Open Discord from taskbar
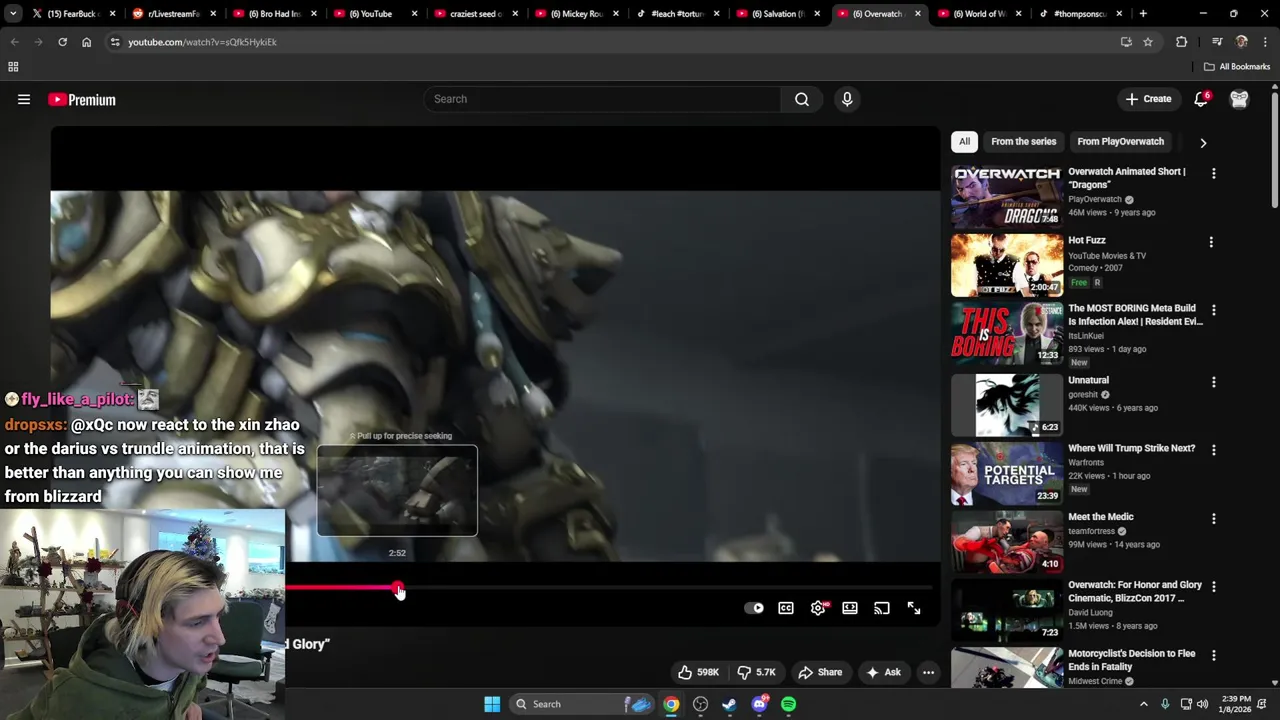 [759, 704]
